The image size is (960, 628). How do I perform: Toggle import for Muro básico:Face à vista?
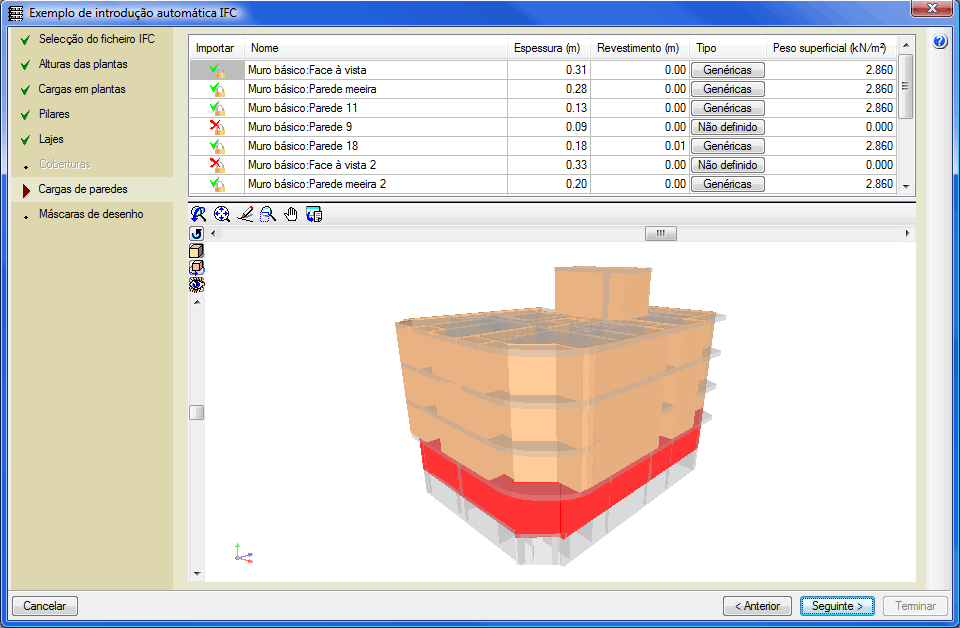217,70
